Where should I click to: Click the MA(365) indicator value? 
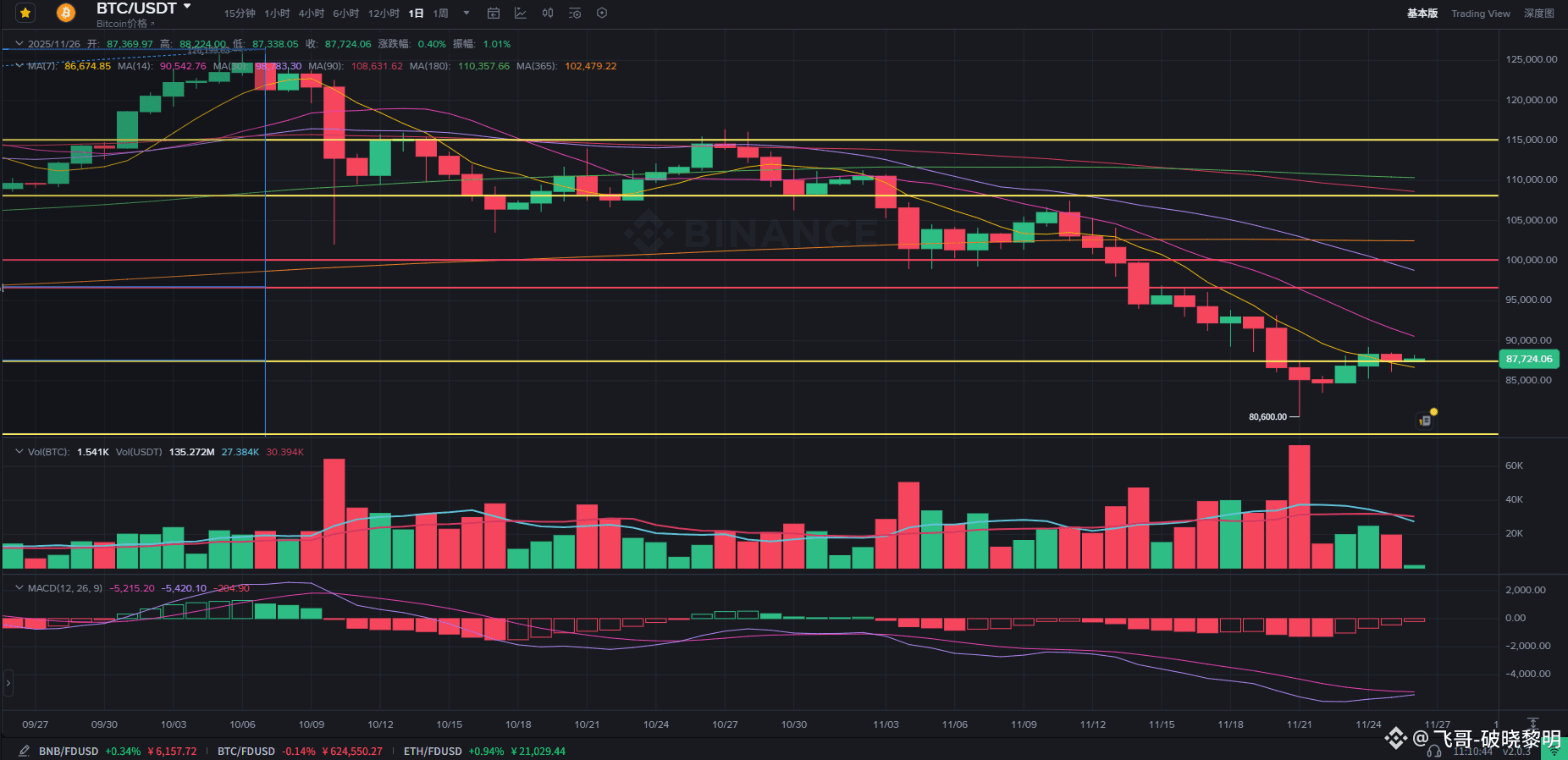(x=590, y=66)
